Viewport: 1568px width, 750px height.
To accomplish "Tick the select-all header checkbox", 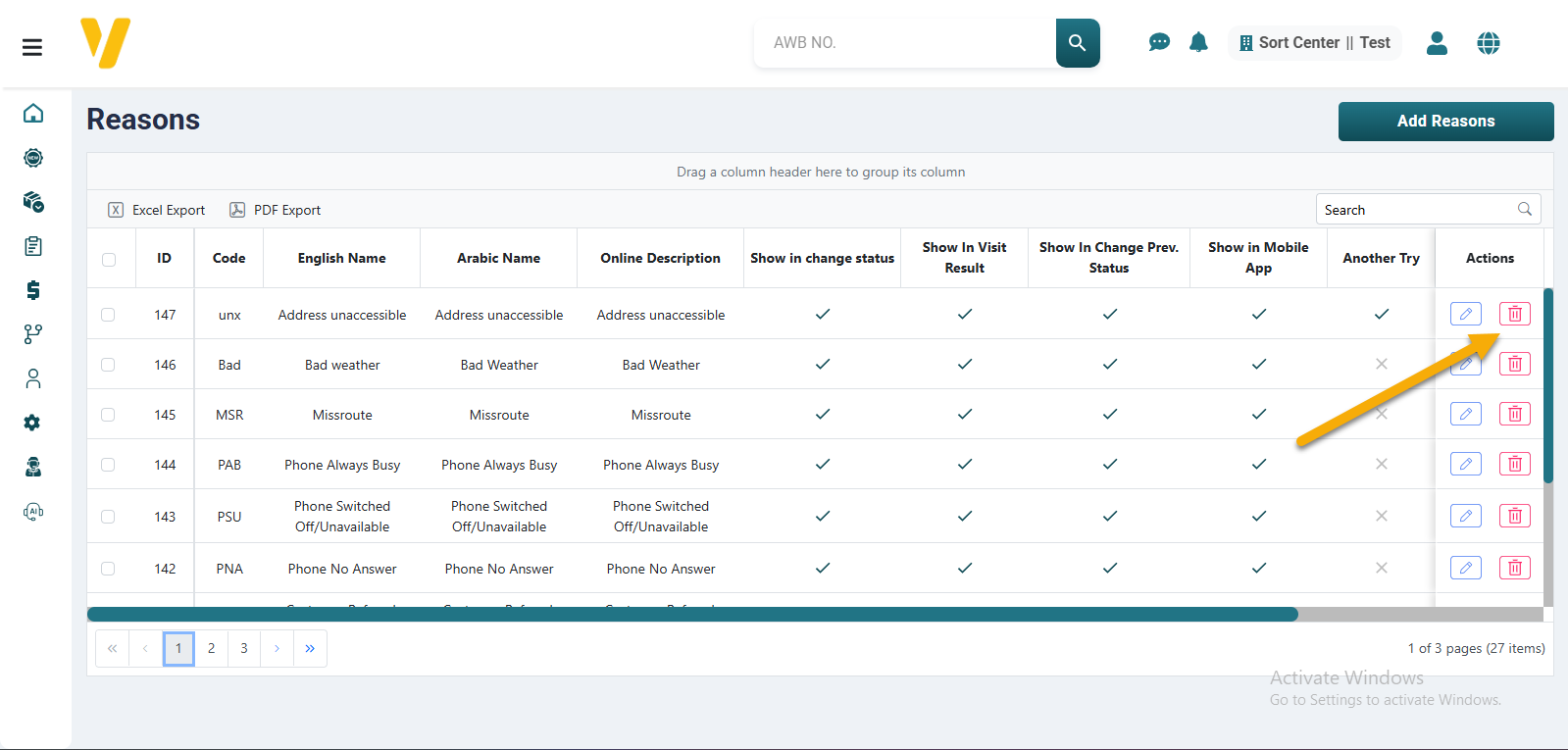I will pos(109,259).
